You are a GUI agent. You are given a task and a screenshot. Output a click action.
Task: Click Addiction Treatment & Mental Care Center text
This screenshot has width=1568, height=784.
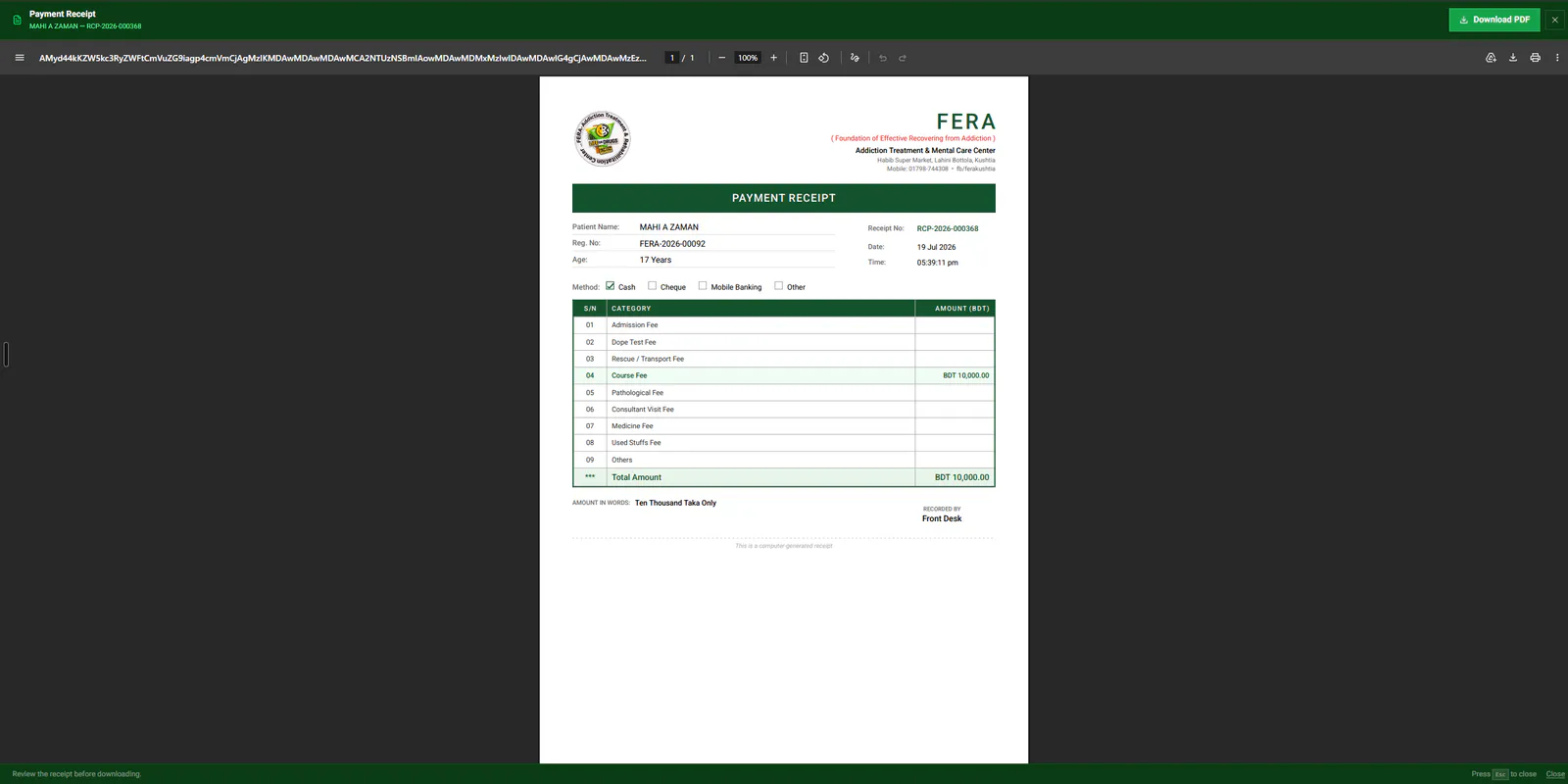pyautogui.click(x=925, y=151)
